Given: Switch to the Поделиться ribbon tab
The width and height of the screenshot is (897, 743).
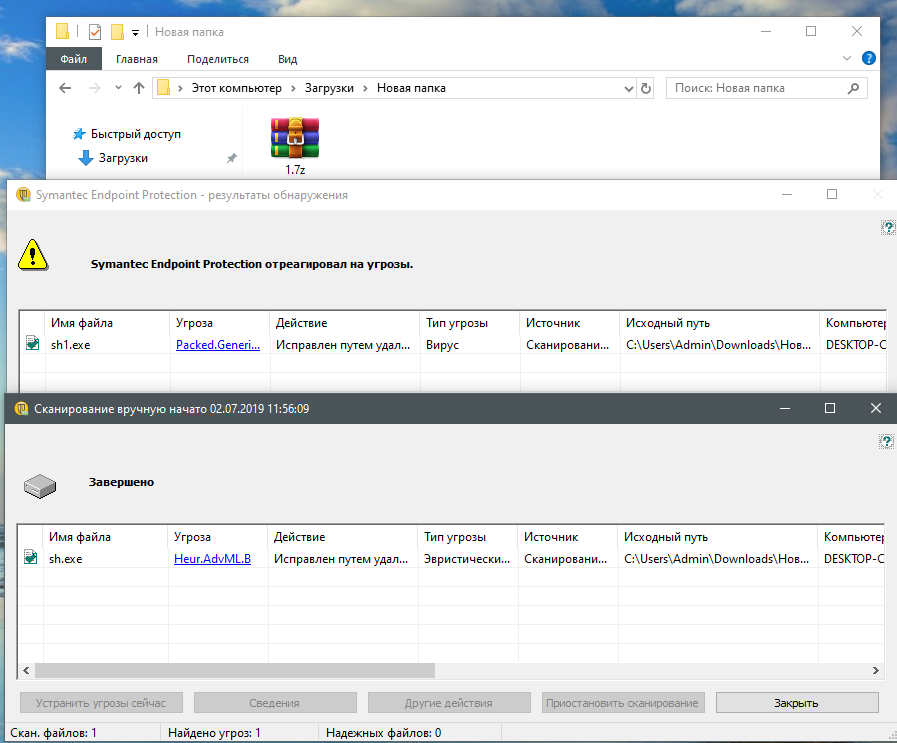Looking at the screenshot, I should (218, 59).
